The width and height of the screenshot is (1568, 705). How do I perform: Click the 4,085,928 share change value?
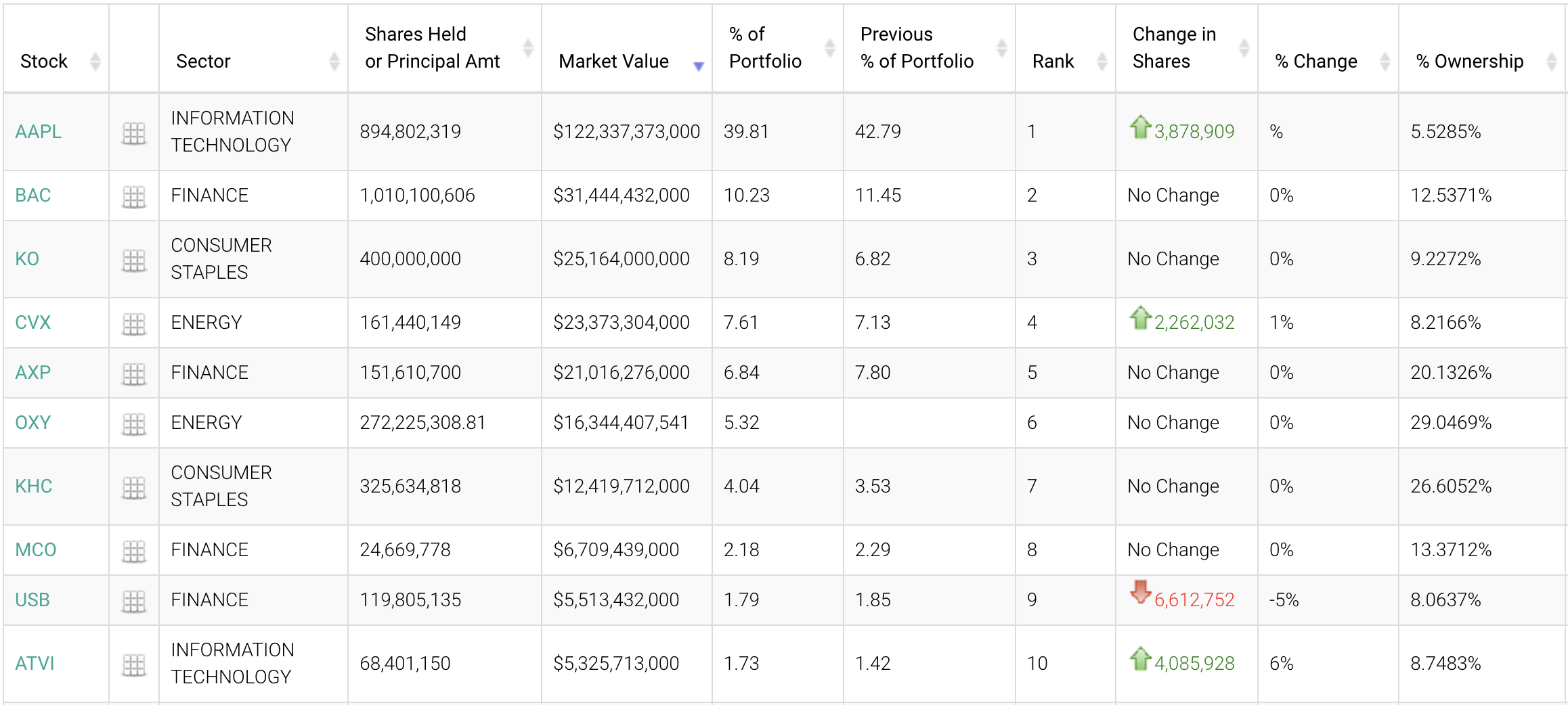click(x=1194, y=663)
